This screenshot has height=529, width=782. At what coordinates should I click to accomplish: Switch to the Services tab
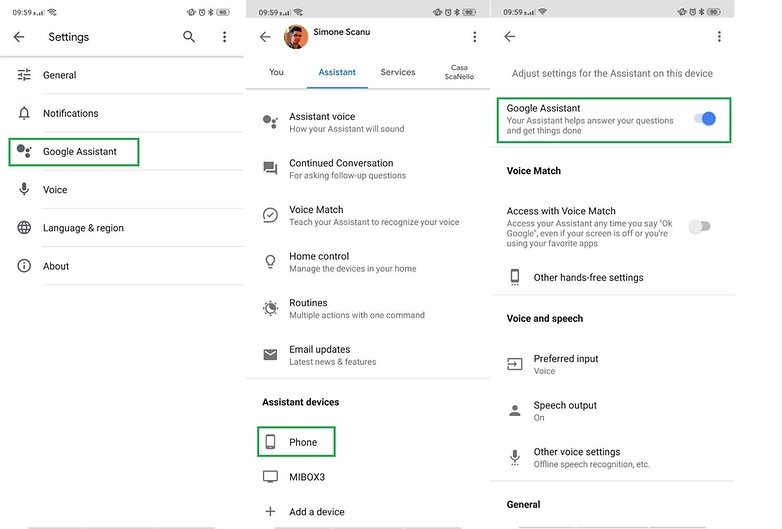(398, 72)
